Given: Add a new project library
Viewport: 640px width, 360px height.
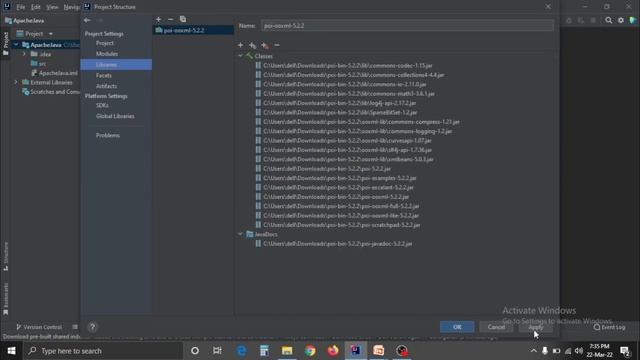Looking at the screenshot, I should click(158, 19).
